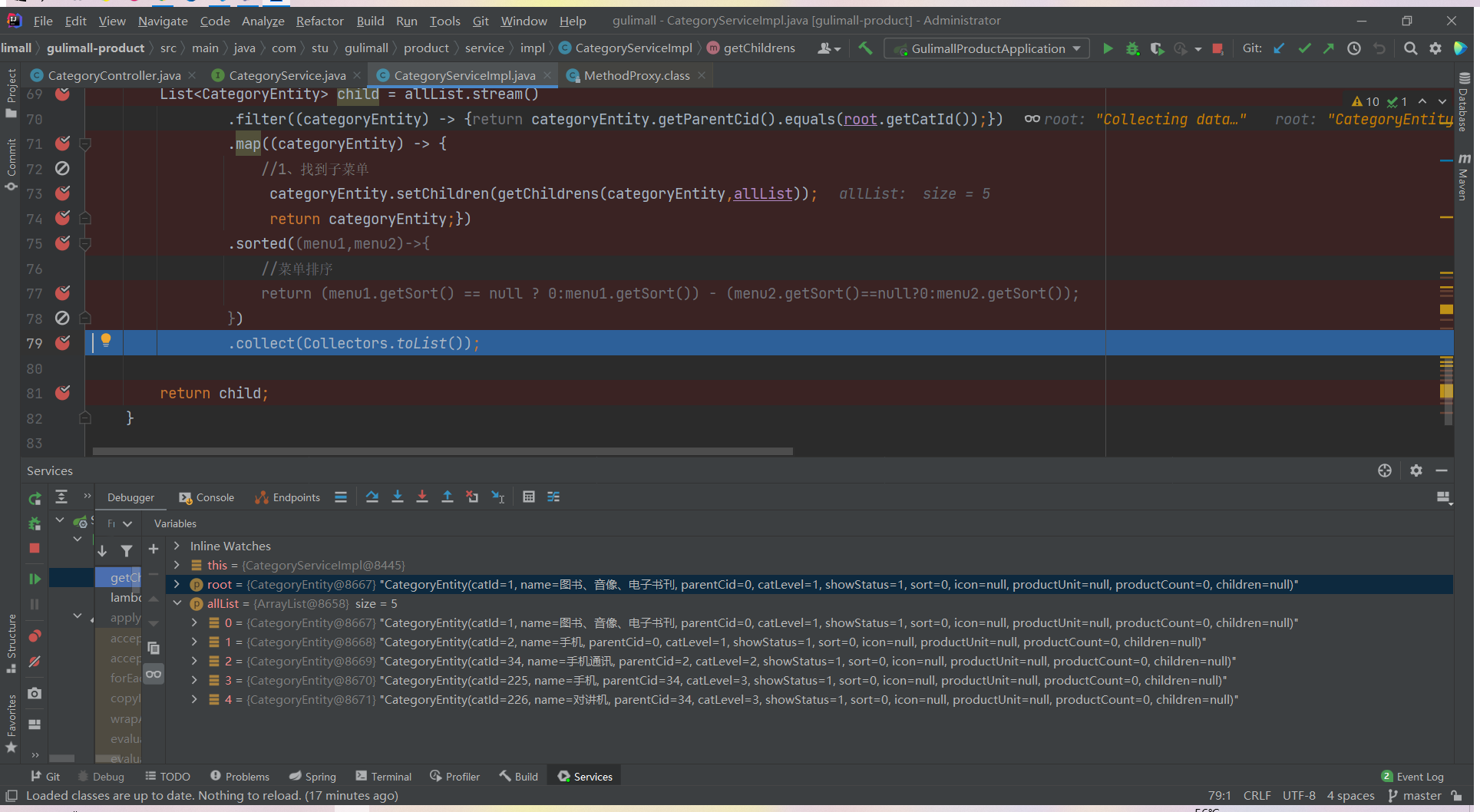Run GulimallProductApplication with green play icon
The image size is (1480, 812).
click(x=1108, y=48)
